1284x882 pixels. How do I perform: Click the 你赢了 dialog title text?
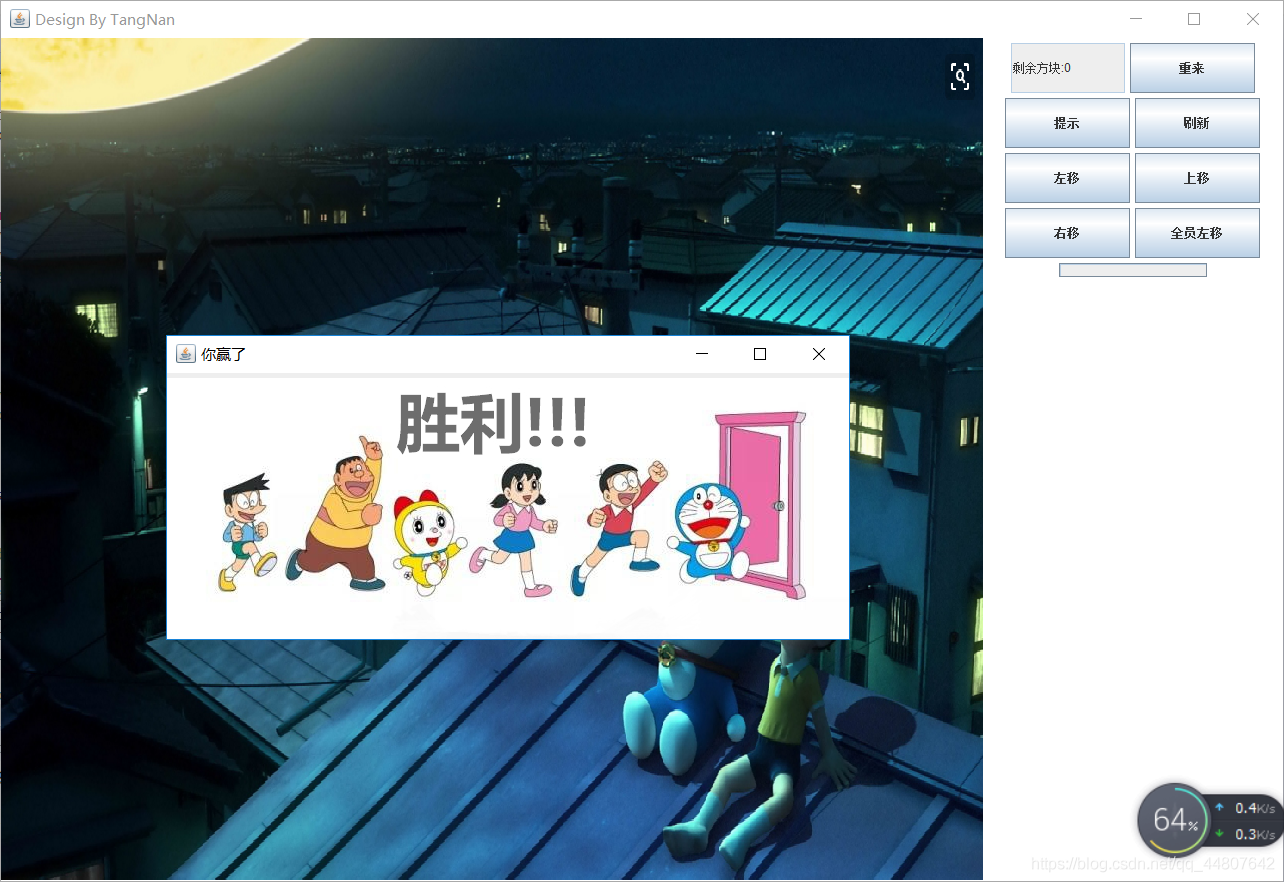[223, 354]
